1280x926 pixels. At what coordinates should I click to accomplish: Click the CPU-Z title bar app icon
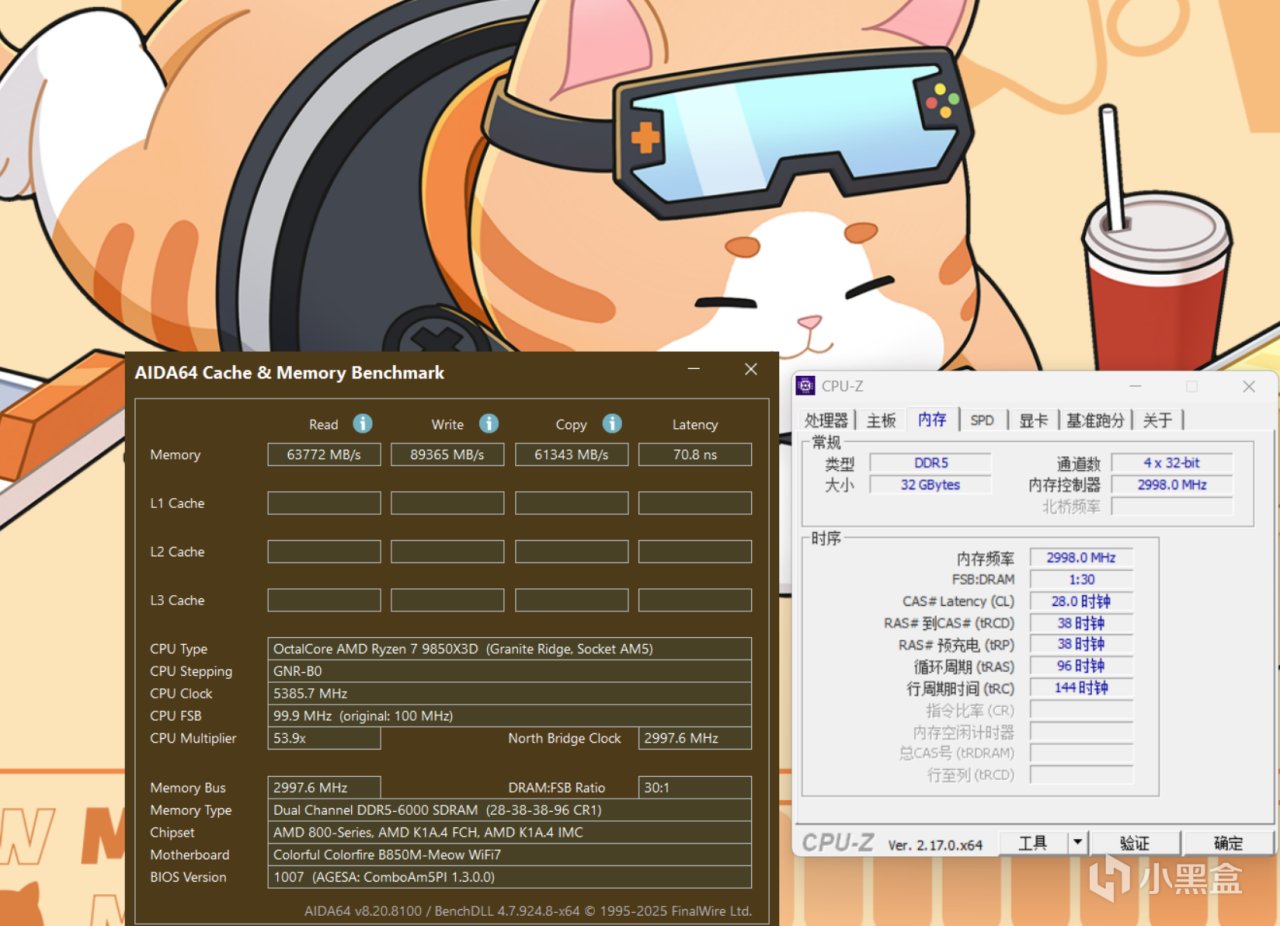(x=806, y=386)
